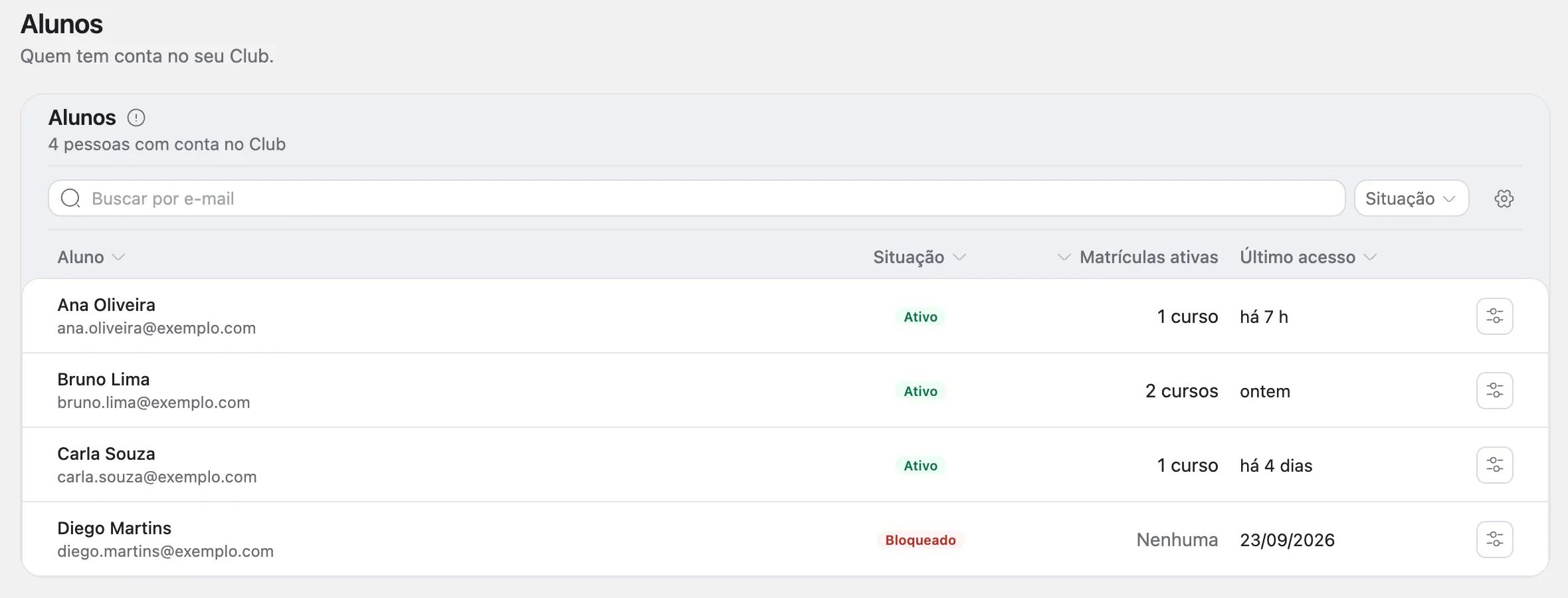Click the 23/09/2026 date cell
Image resolution: width=1568 pixels, height=598 pixels.
[x=1288, y=540]
